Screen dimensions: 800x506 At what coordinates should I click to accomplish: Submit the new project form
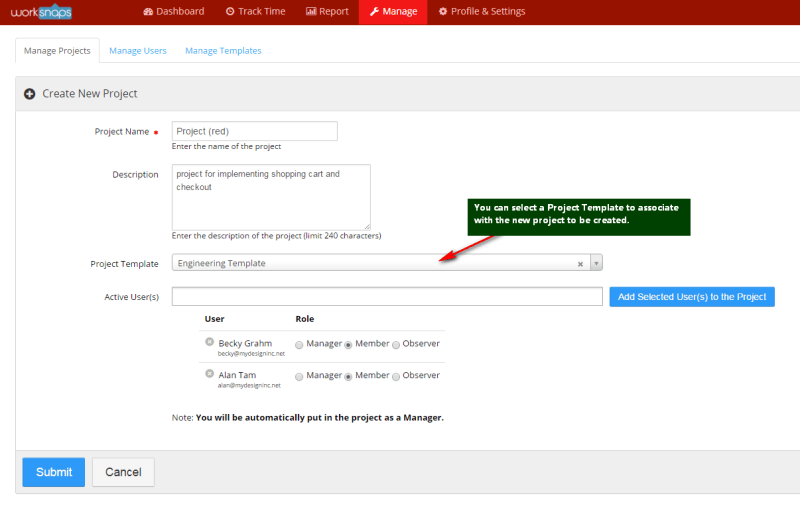(x=54, y=472)
